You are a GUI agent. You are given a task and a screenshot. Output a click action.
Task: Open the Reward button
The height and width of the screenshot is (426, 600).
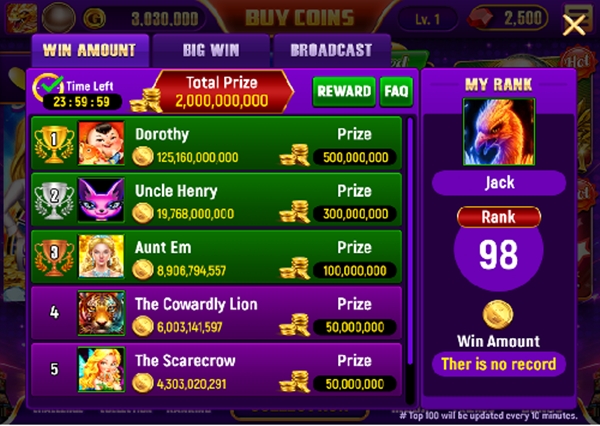(344, 91)
